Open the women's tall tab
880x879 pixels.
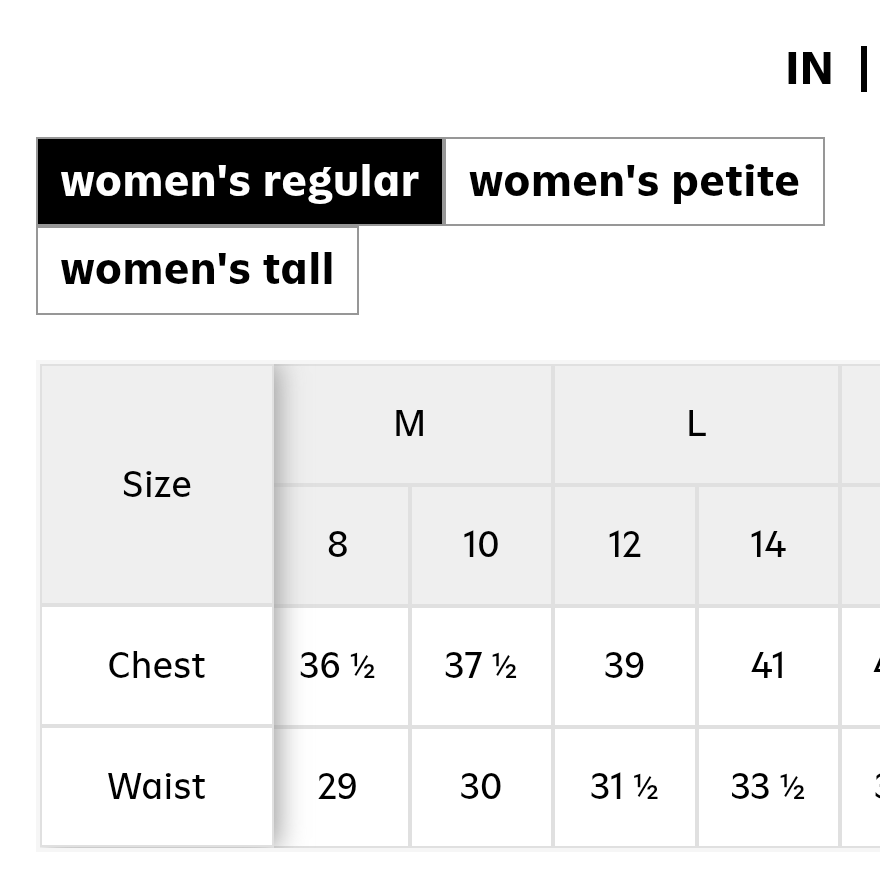tap(197, 270)
